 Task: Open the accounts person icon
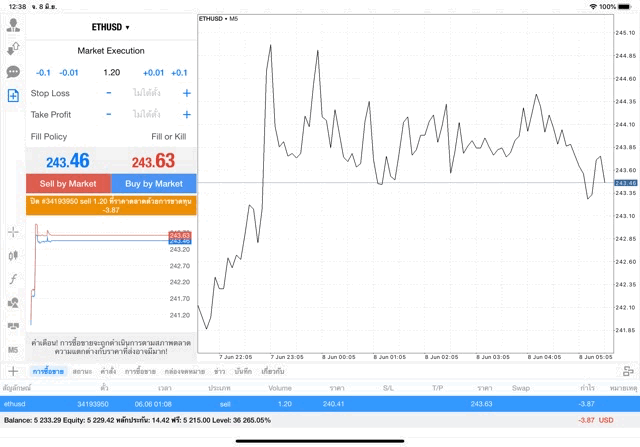coord(13,25)
